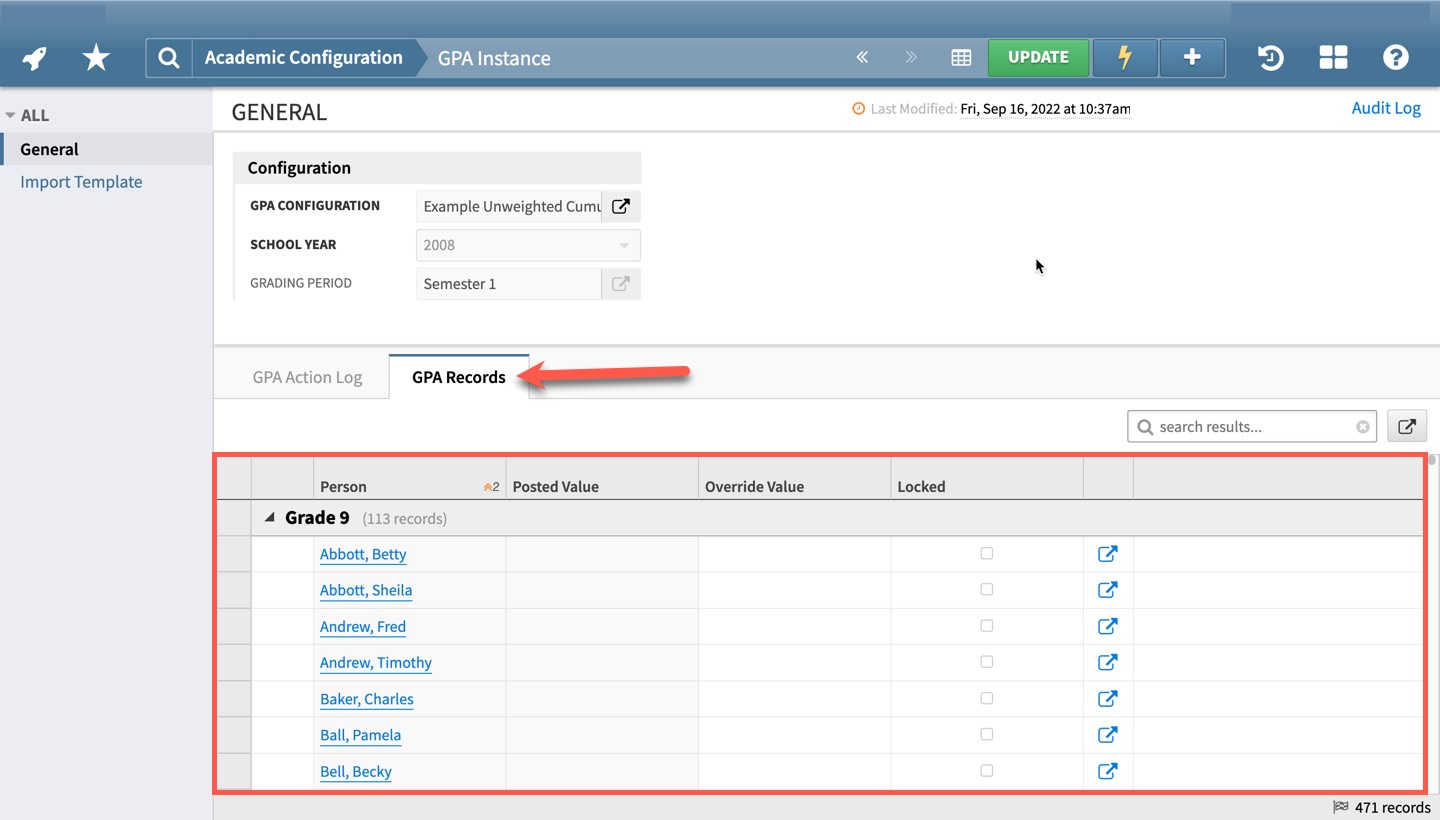Switch to GPA Action Log tab
This screenshot has height=820, width=1440.
(307, 378)
